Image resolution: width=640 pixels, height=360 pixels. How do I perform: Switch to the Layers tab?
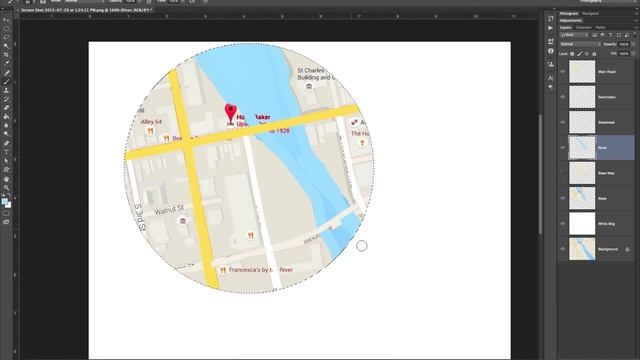click(x=566, y=28)
